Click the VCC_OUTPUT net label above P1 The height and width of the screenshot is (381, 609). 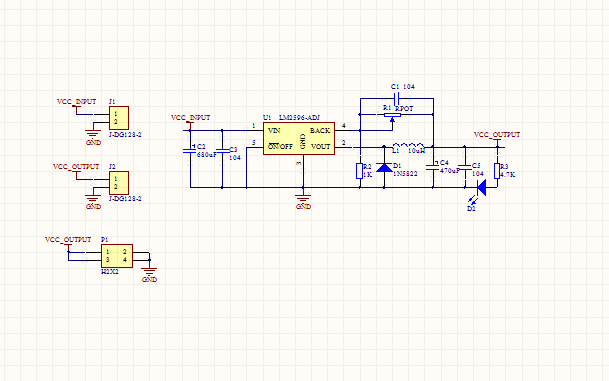(68, 240)
